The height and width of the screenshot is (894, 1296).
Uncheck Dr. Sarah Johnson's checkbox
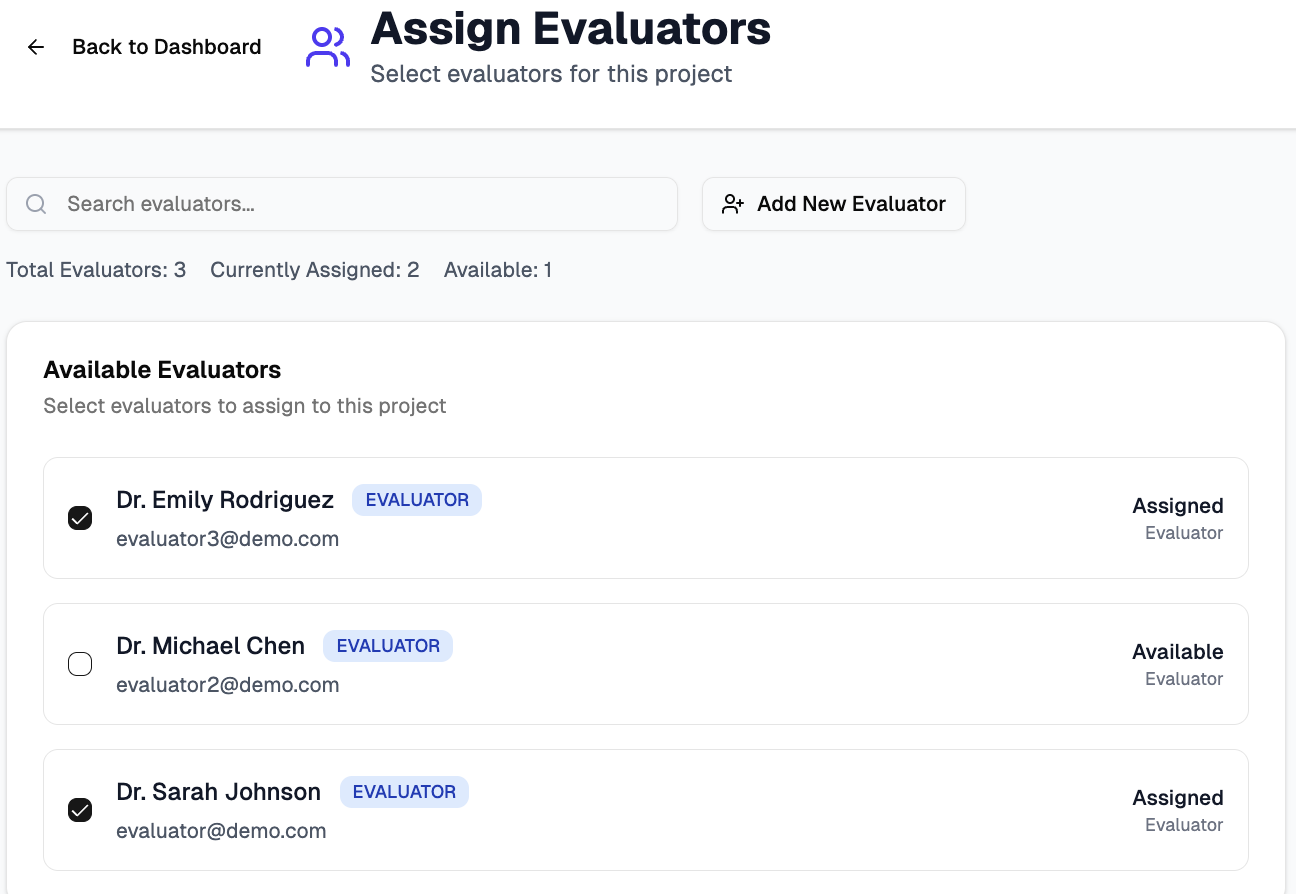tap(80, 810)
